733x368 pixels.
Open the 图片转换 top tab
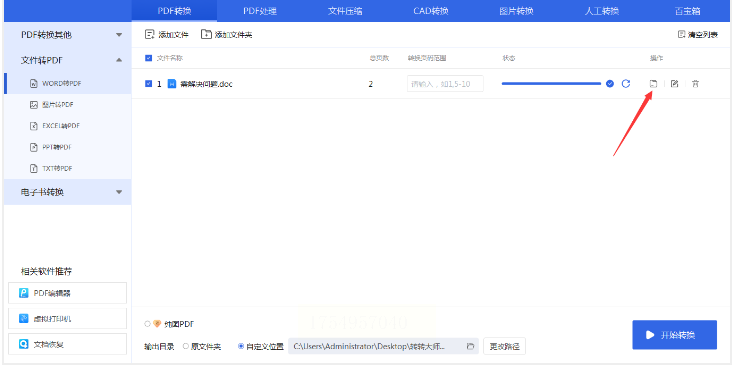tap(516, 11)
